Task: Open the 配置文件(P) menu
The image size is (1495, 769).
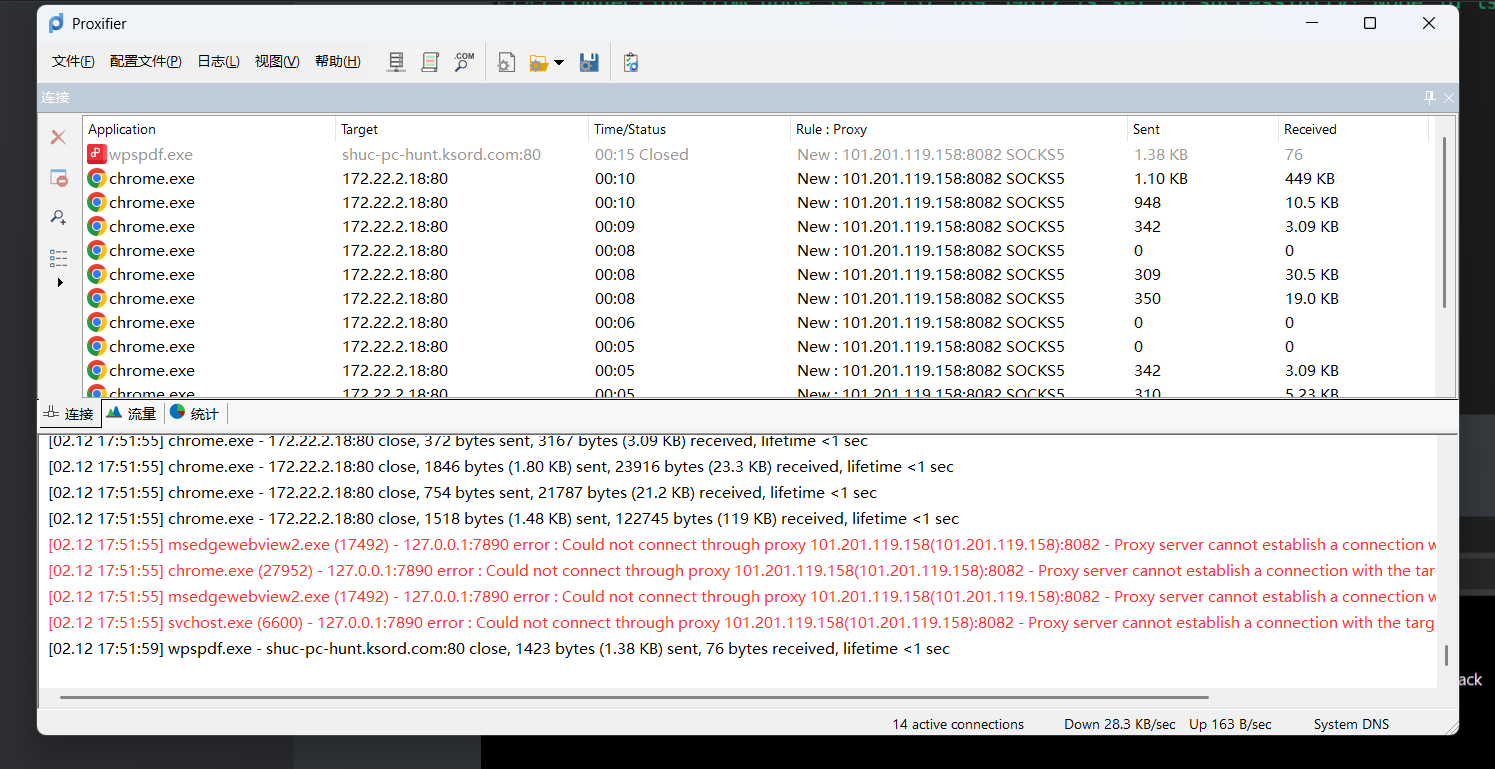Action: (x=146, y=62)
